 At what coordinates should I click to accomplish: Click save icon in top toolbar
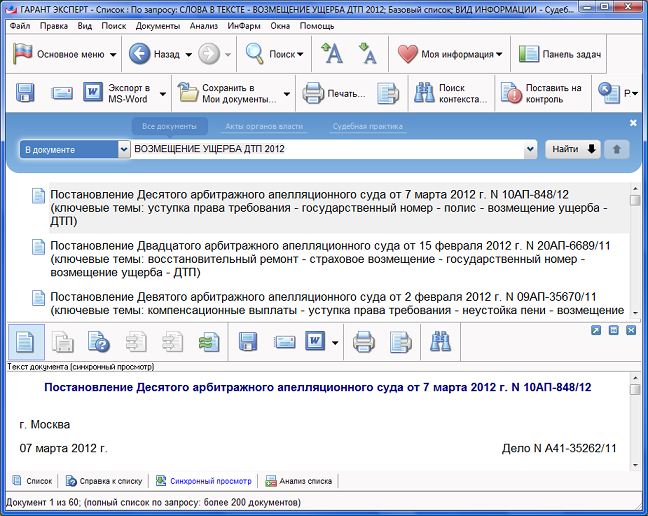pyautogui.click(x=26, y=94)
